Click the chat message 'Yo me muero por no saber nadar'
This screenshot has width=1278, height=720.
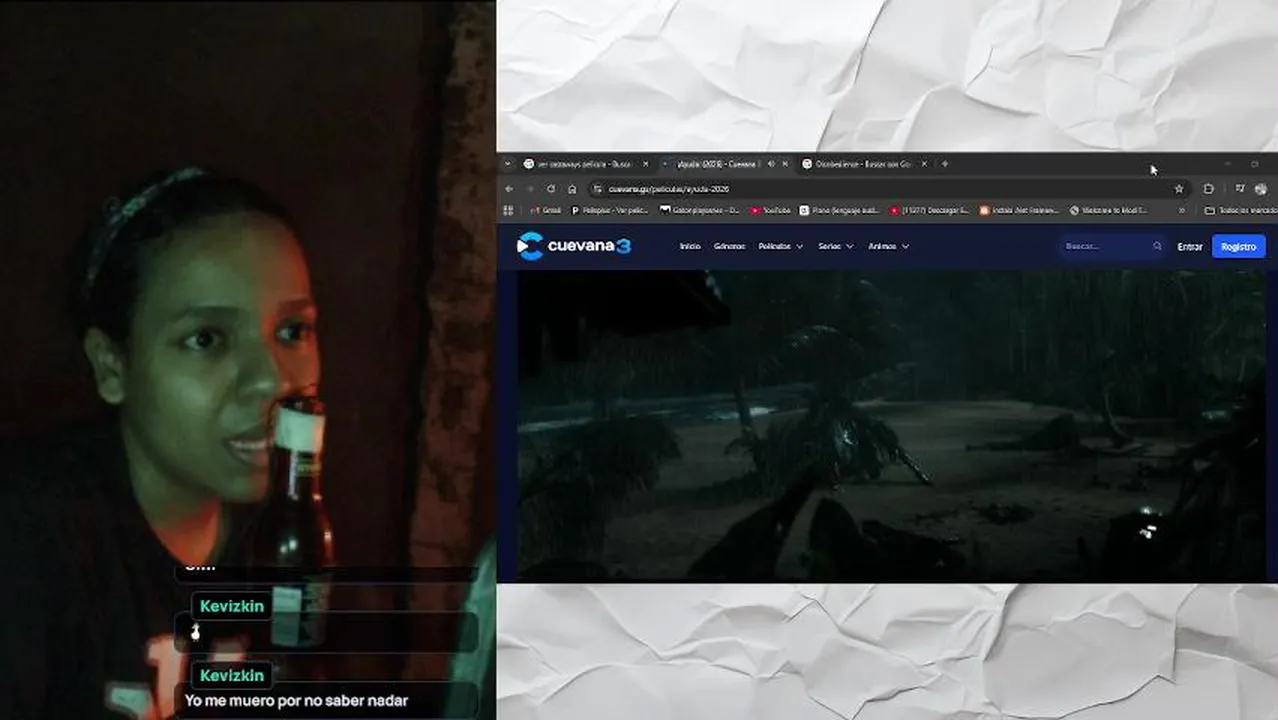(296, 701)
